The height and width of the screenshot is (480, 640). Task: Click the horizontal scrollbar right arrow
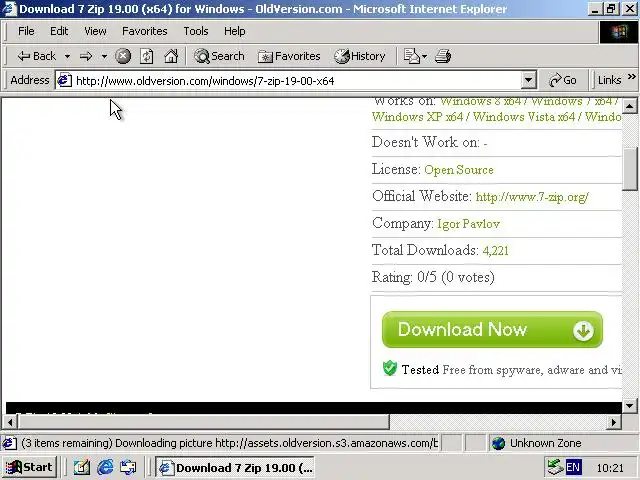(x=613, y=422)
